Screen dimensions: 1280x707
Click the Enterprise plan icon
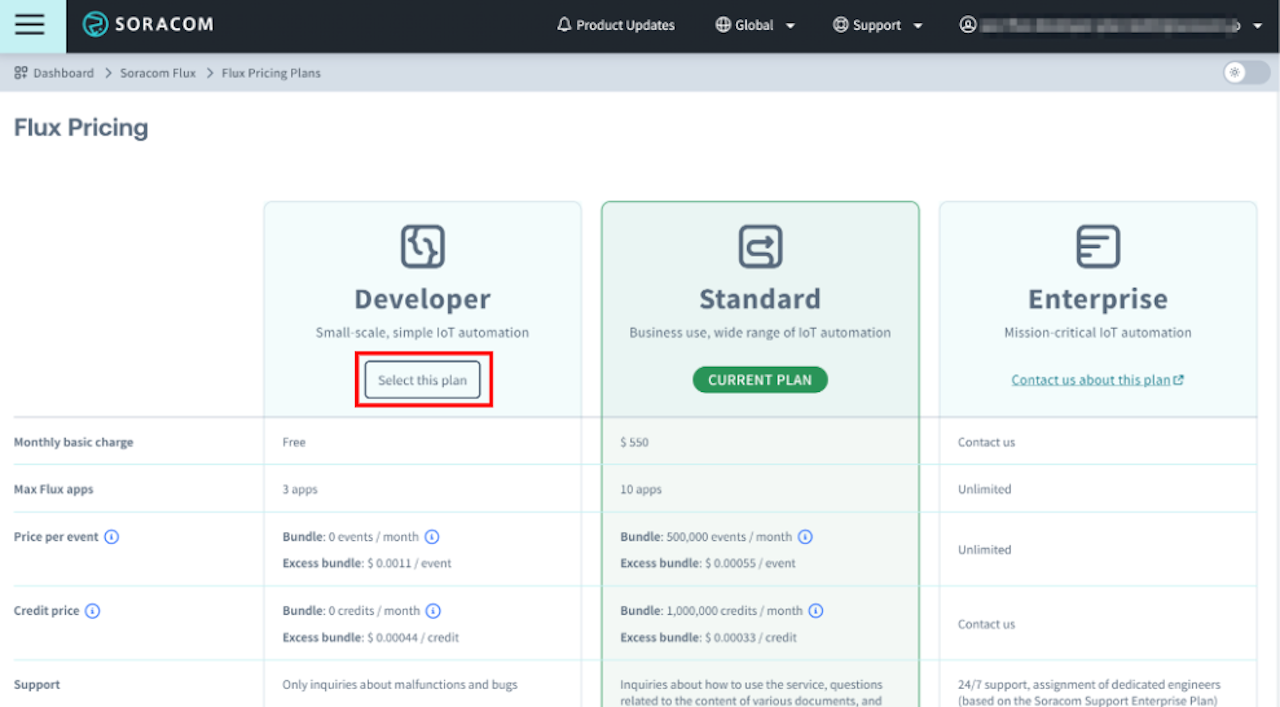coord(1097,246)
